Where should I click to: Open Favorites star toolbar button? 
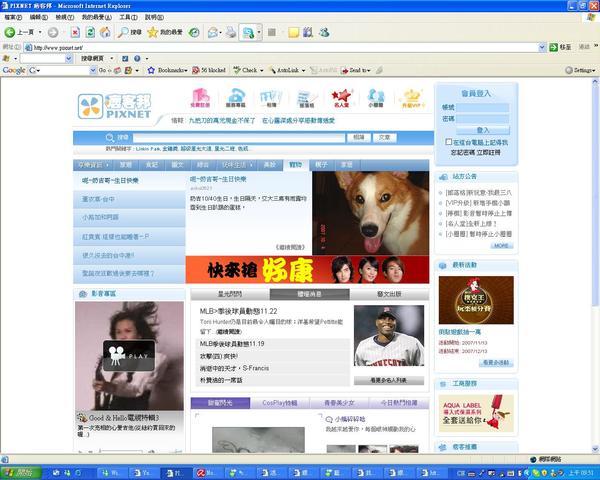(x=165, y=33)
